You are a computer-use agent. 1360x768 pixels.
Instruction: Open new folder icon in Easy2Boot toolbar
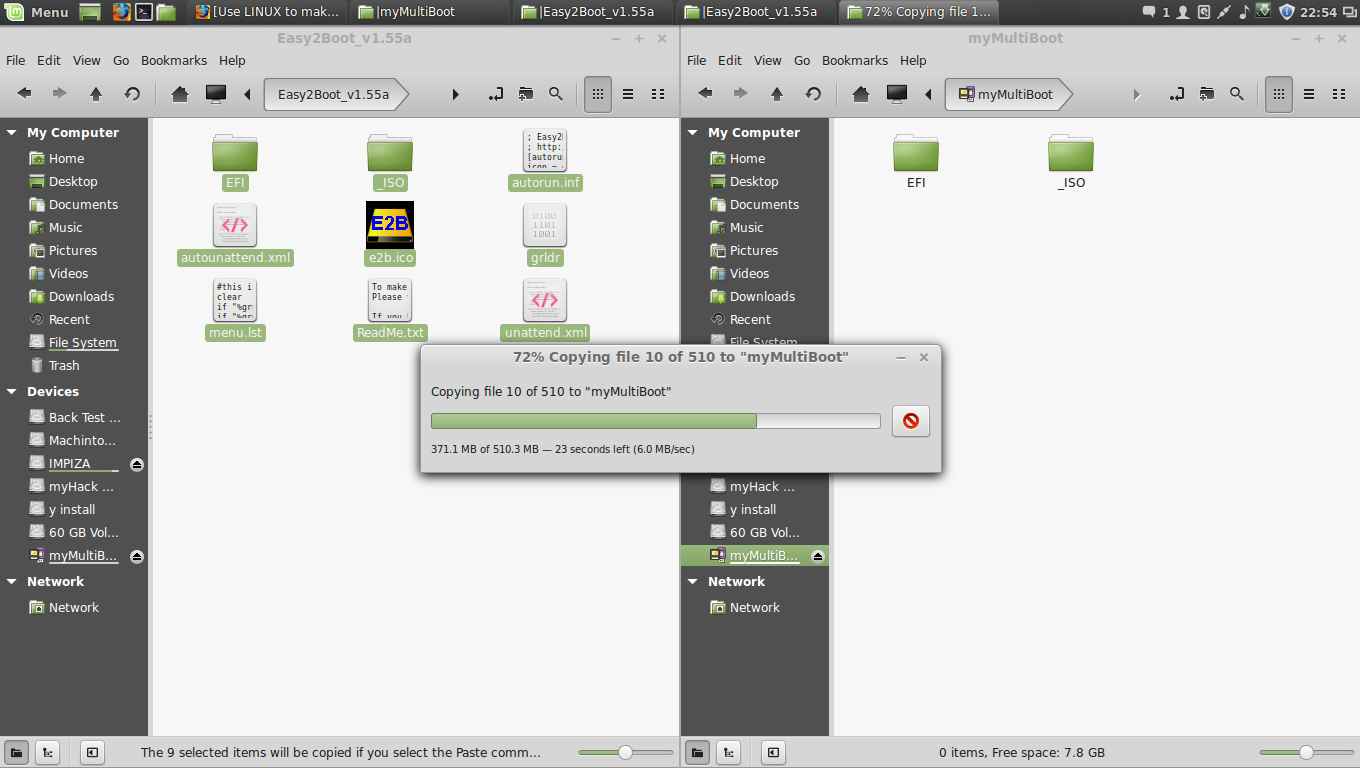[526, 94]
